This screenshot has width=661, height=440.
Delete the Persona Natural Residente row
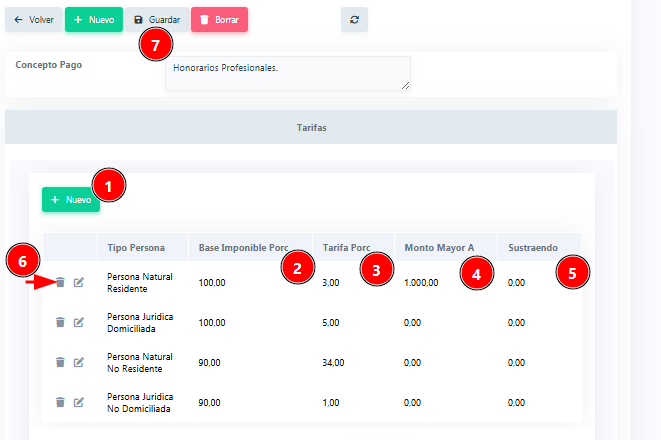pyautogui.click(x=60, y=282)
